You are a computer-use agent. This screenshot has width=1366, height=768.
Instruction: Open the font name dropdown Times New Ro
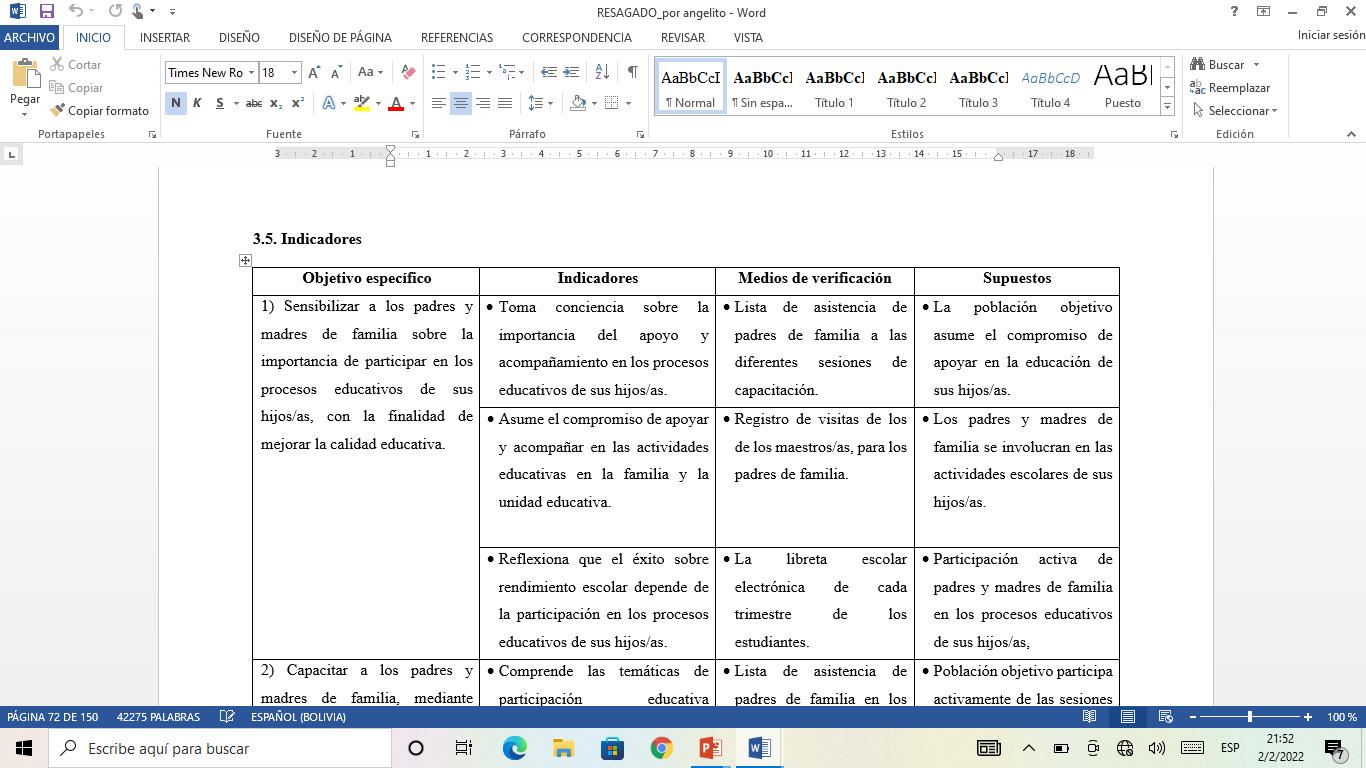(251, 72)
